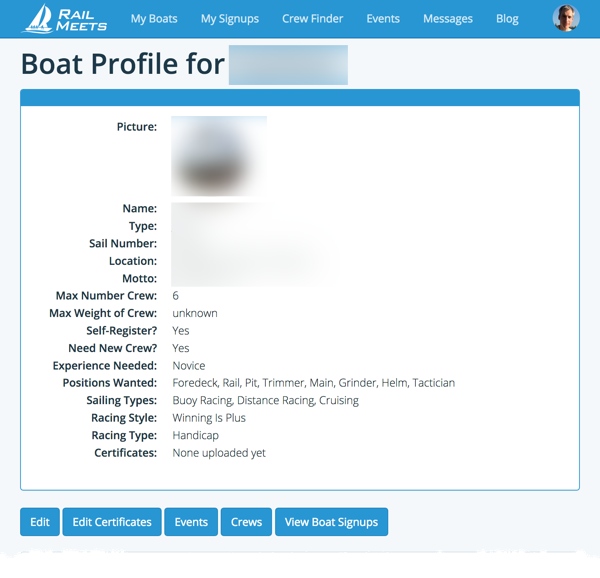Click the Positions Wanted list text
This screenshot has height=578, width=600.
313,383
